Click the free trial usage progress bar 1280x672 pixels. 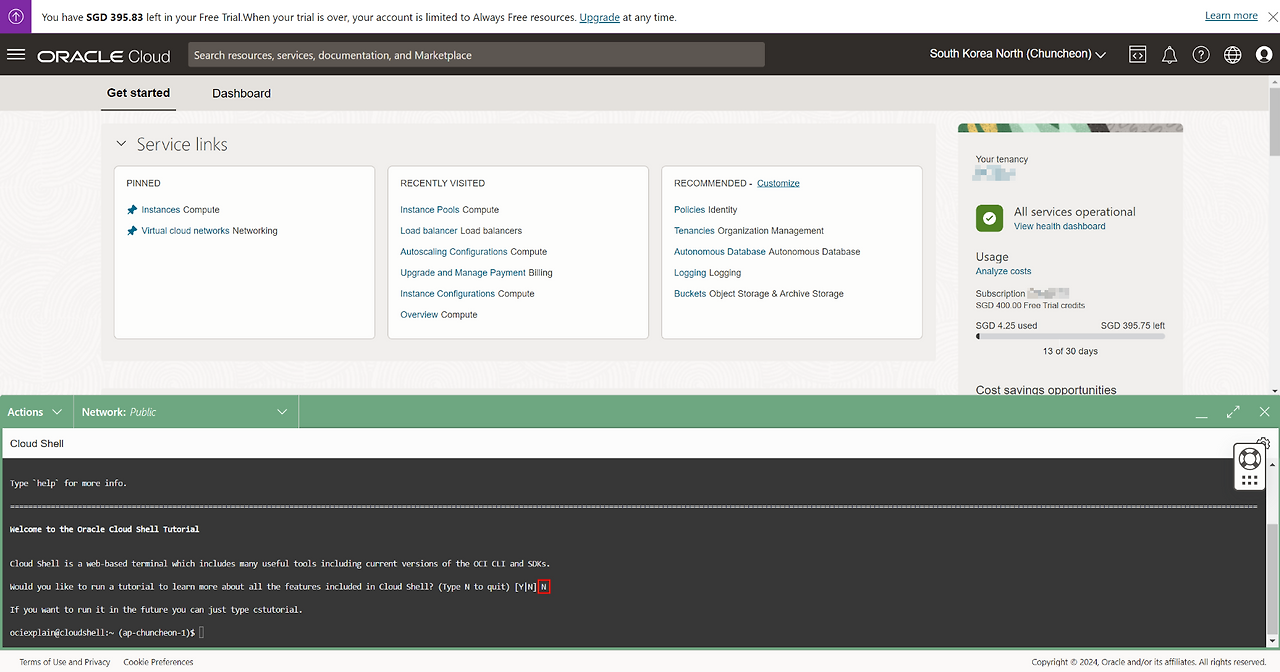point(1070,337)
